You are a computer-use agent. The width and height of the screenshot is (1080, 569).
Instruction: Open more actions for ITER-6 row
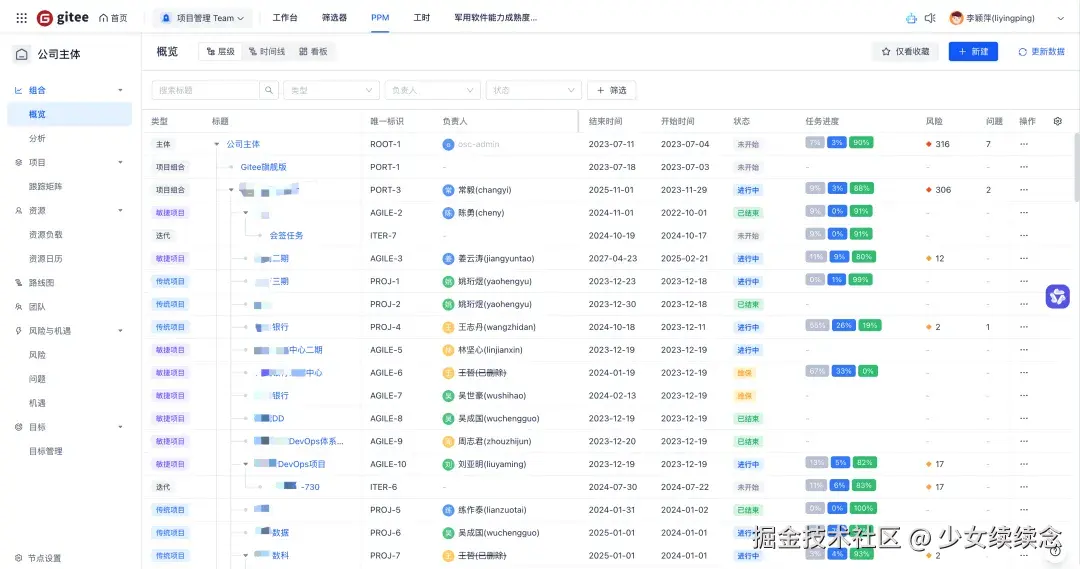(x=1024, y=487)
